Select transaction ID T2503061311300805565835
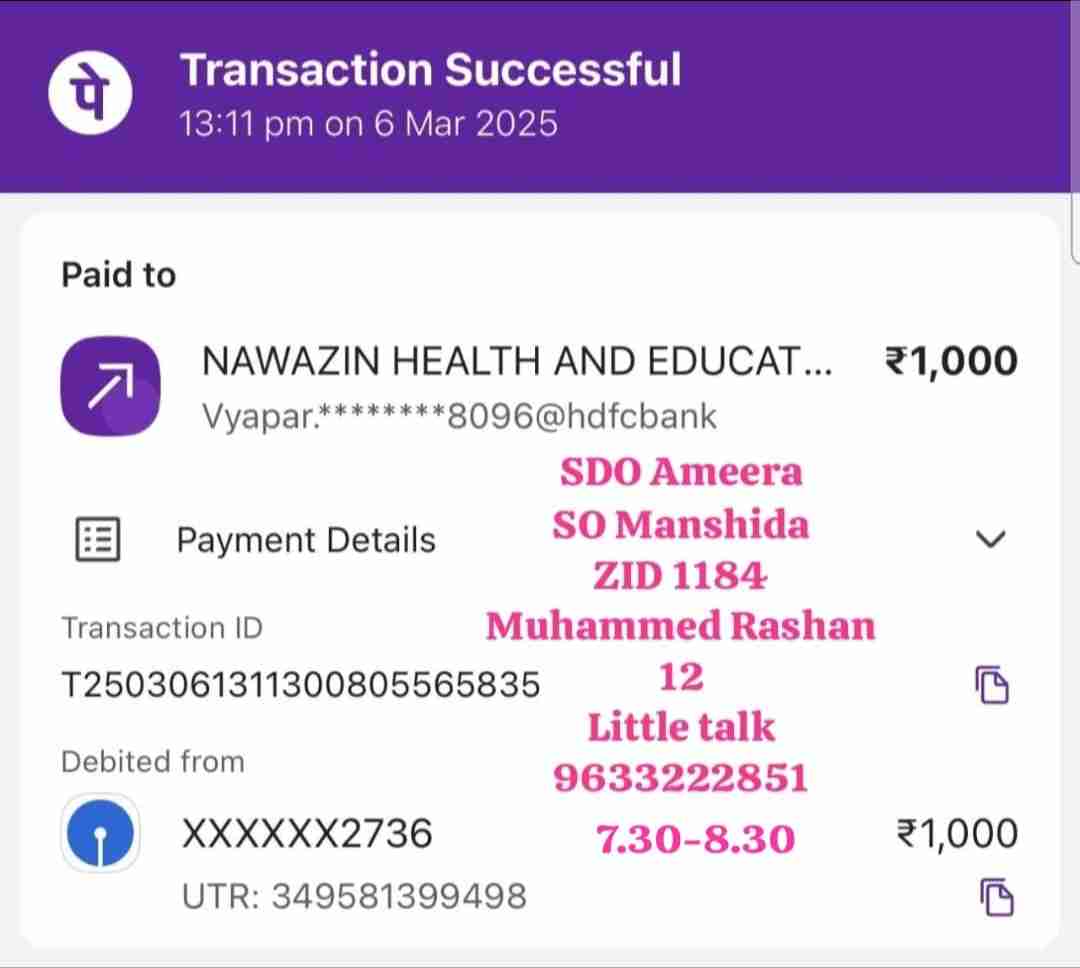 pyautogui.click(x=301, y=685)
